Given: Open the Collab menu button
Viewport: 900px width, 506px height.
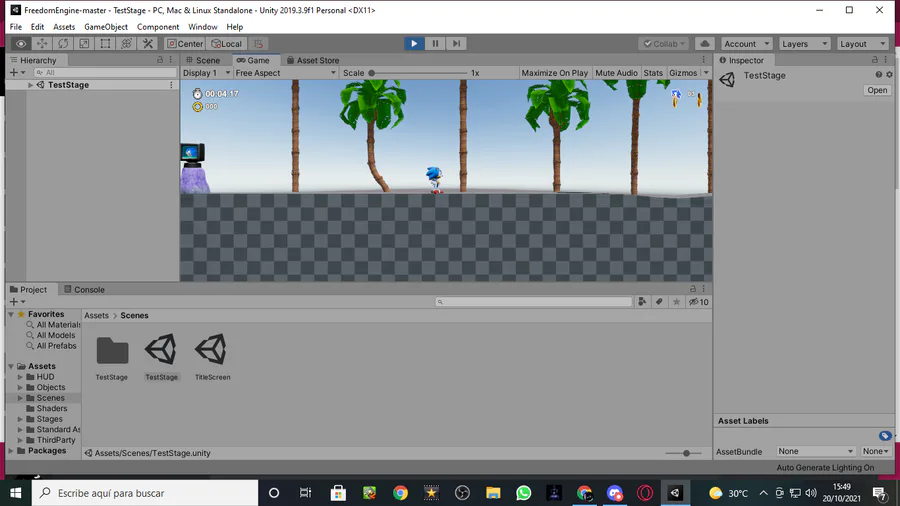Looking at the screenshot, I should (x=664, y=44).
